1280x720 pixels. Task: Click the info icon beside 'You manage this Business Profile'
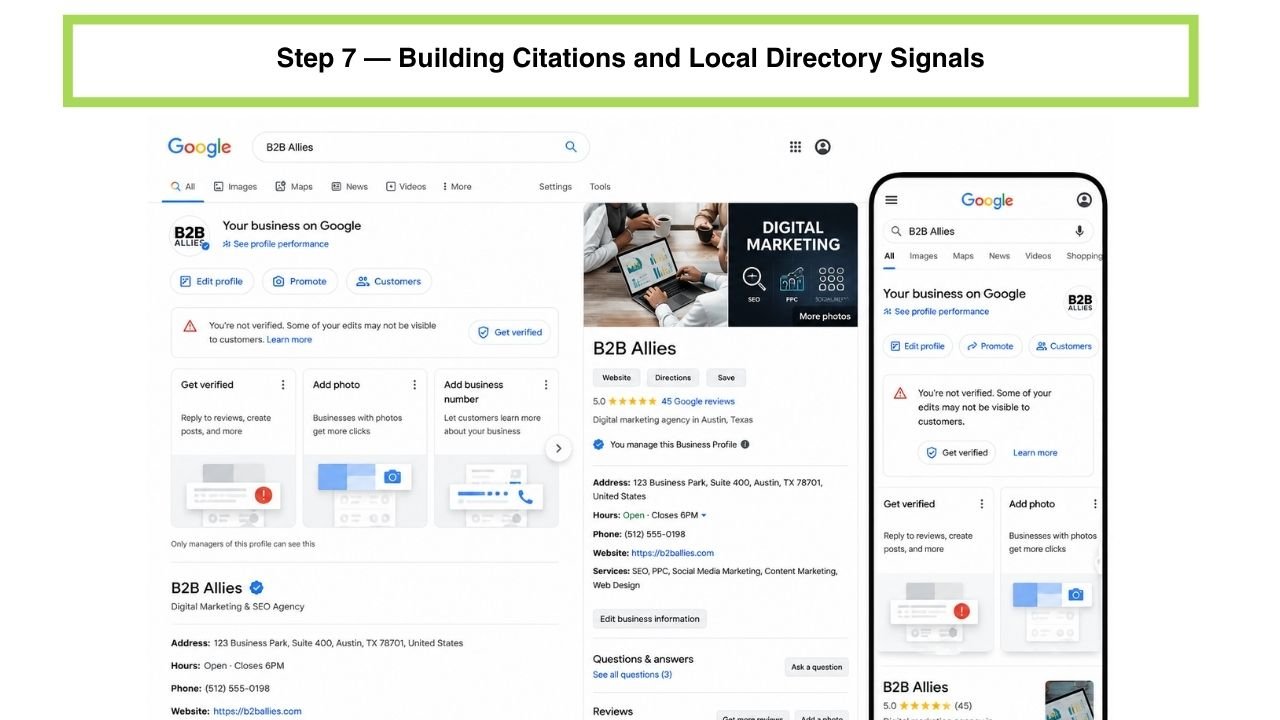coord(745,444)
